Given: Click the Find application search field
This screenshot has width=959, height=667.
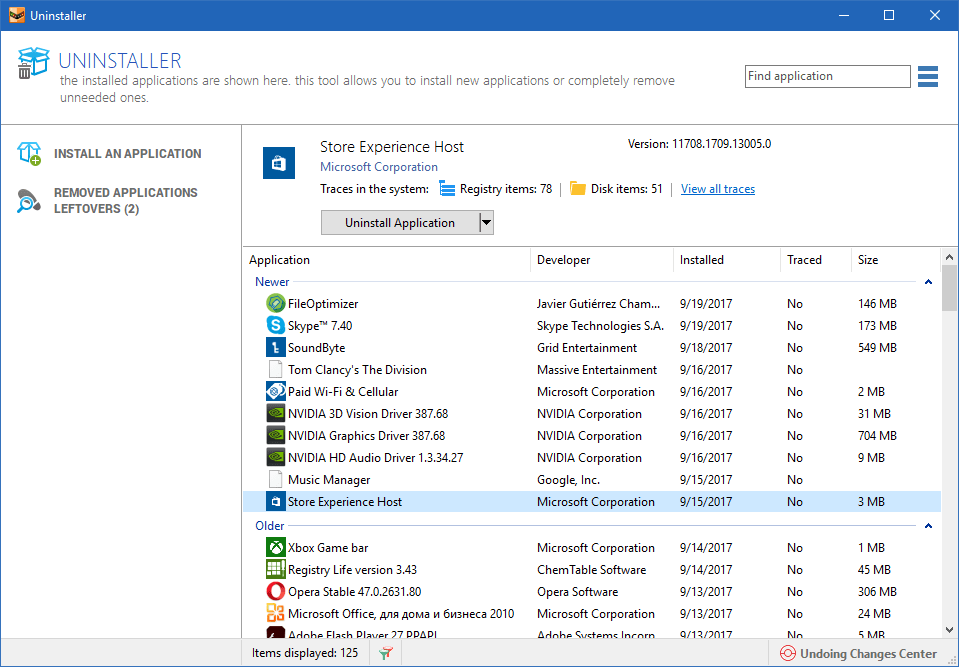Looking at the screenshot, I should coord(827,76).
